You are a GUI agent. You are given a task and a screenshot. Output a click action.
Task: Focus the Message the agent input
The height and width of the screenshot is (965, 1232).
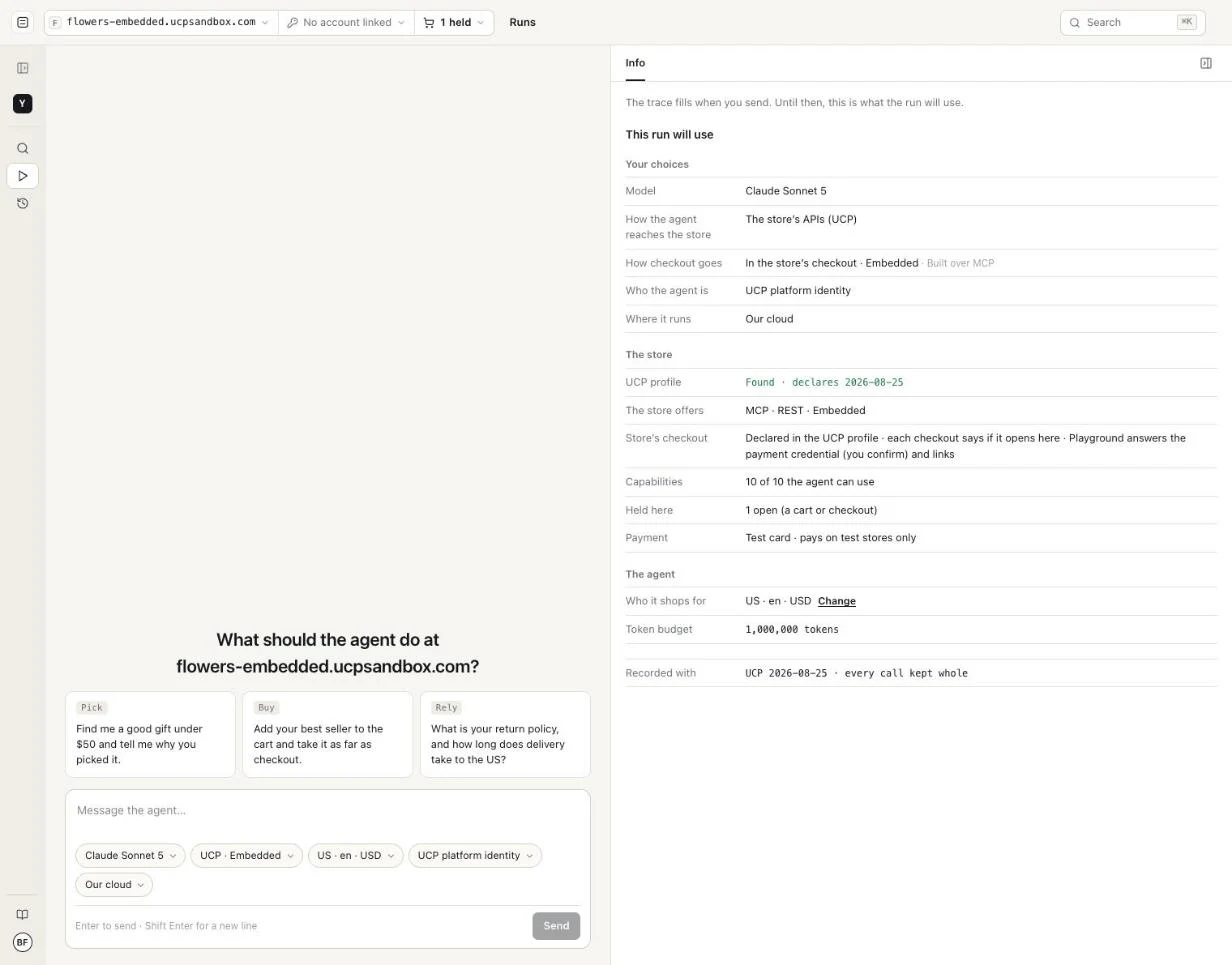327,811
